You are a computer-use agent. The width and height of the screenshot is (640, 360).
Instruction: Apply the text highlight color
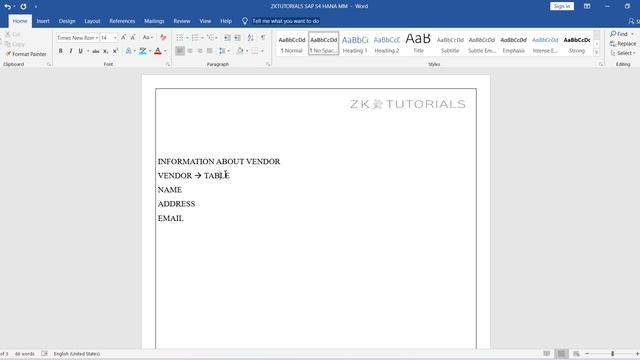click(142, 51)
